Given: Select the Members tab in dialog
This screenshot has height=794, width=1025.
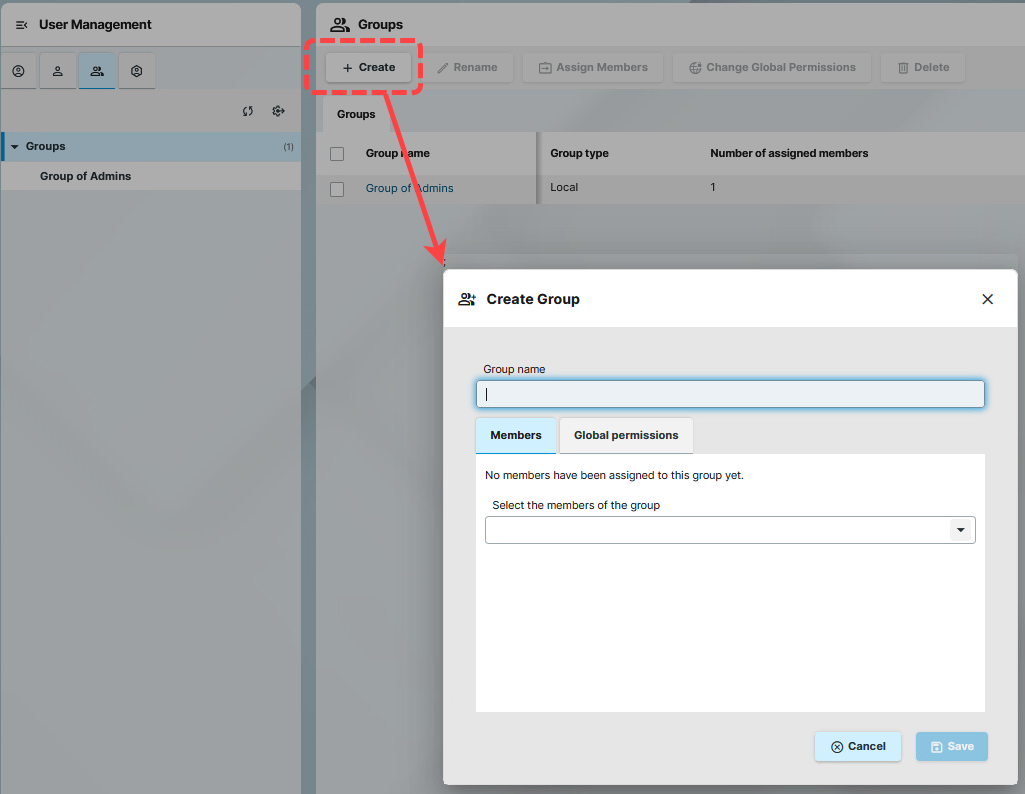Looking at the screenshot, I should click(516, 435).
